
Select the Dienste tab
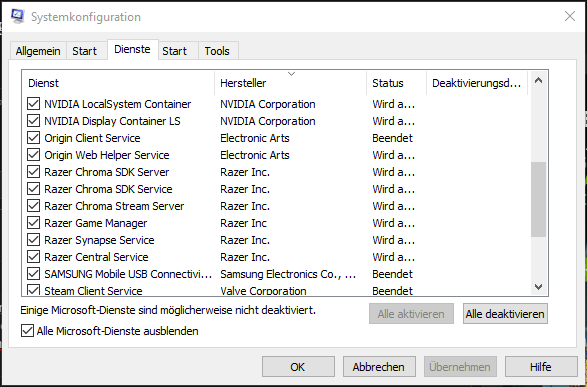[x=133, y=49]
